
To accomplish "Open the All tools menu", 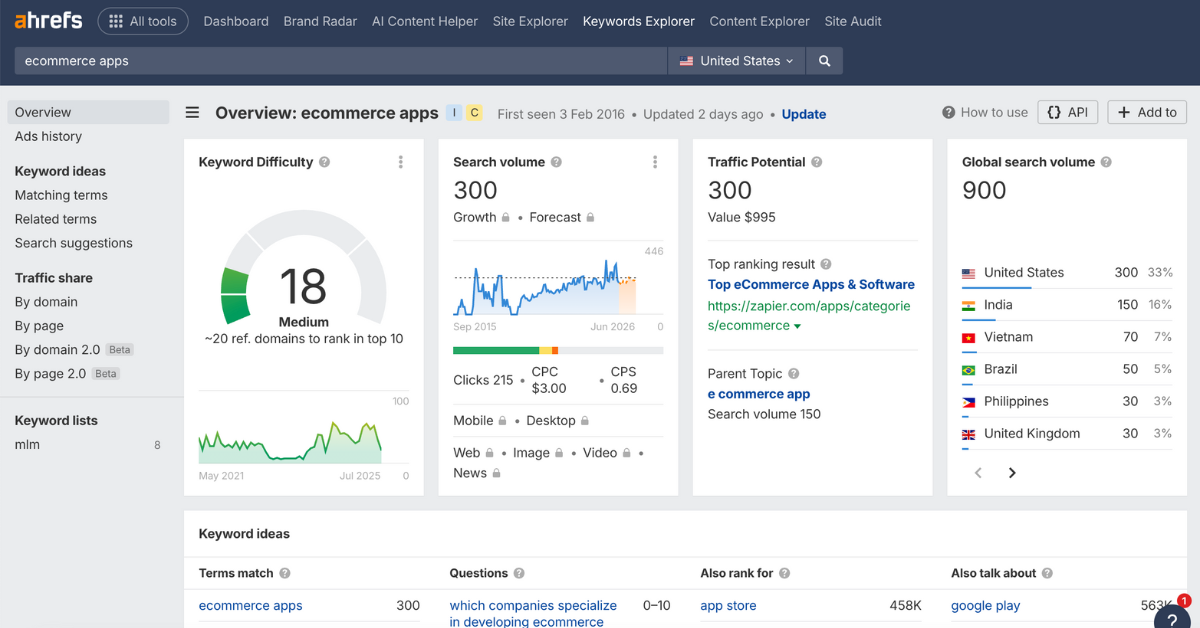I will [x=143, y=21].
